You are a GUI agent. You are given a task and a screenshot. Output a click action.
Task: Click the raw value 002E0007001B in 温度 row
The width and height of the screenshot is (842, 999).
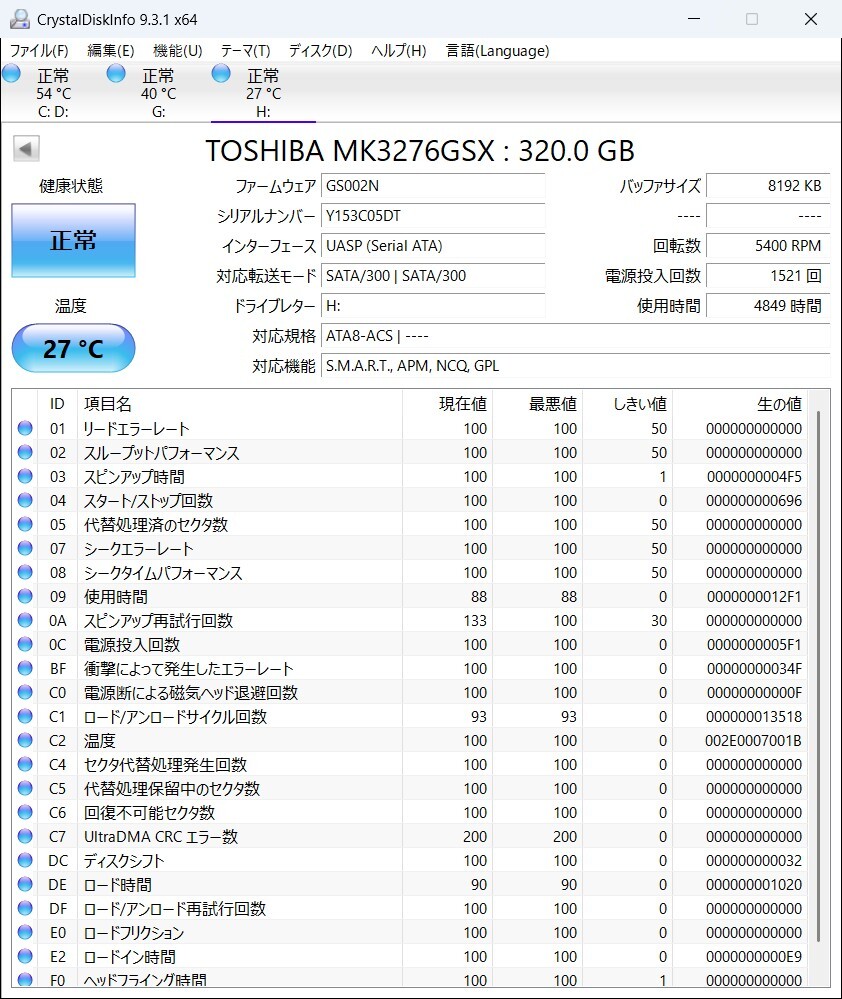tap(753, 740)
